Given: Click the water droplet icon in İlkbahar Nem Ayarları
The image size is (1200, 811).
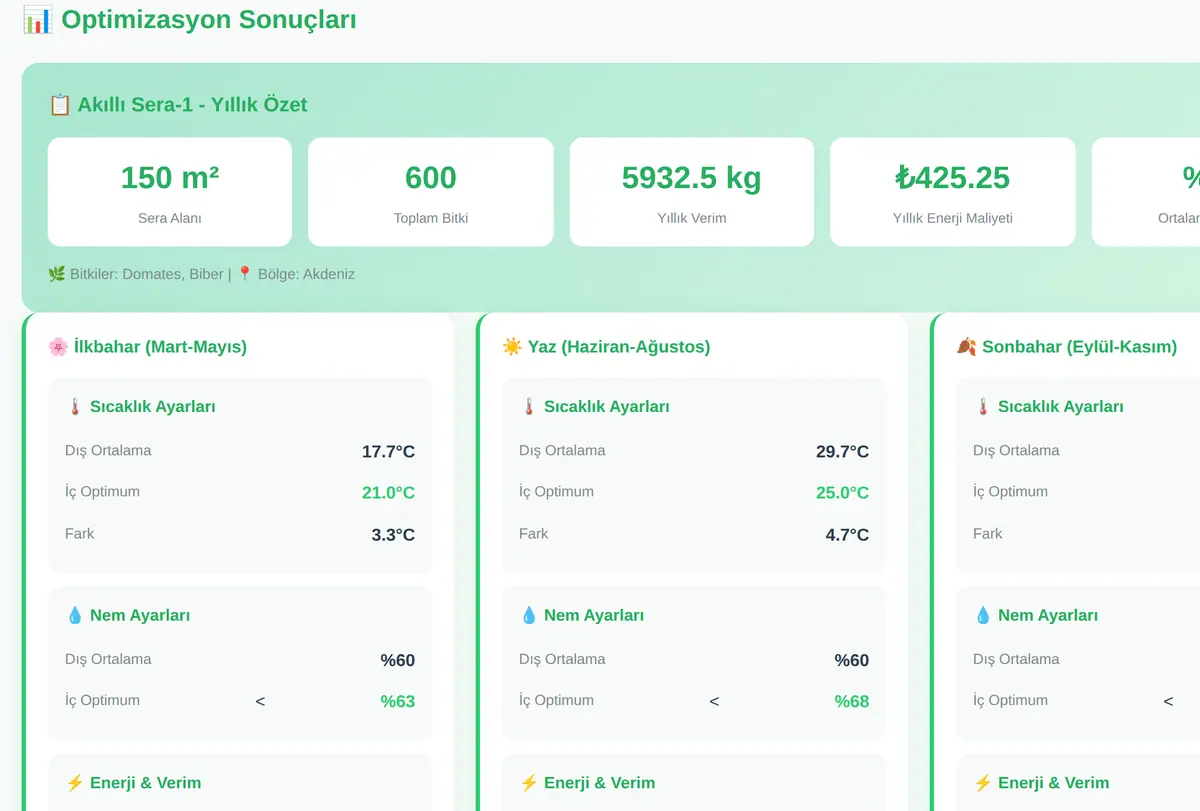Looking at the screenshot, I should (x=75, y=616).
